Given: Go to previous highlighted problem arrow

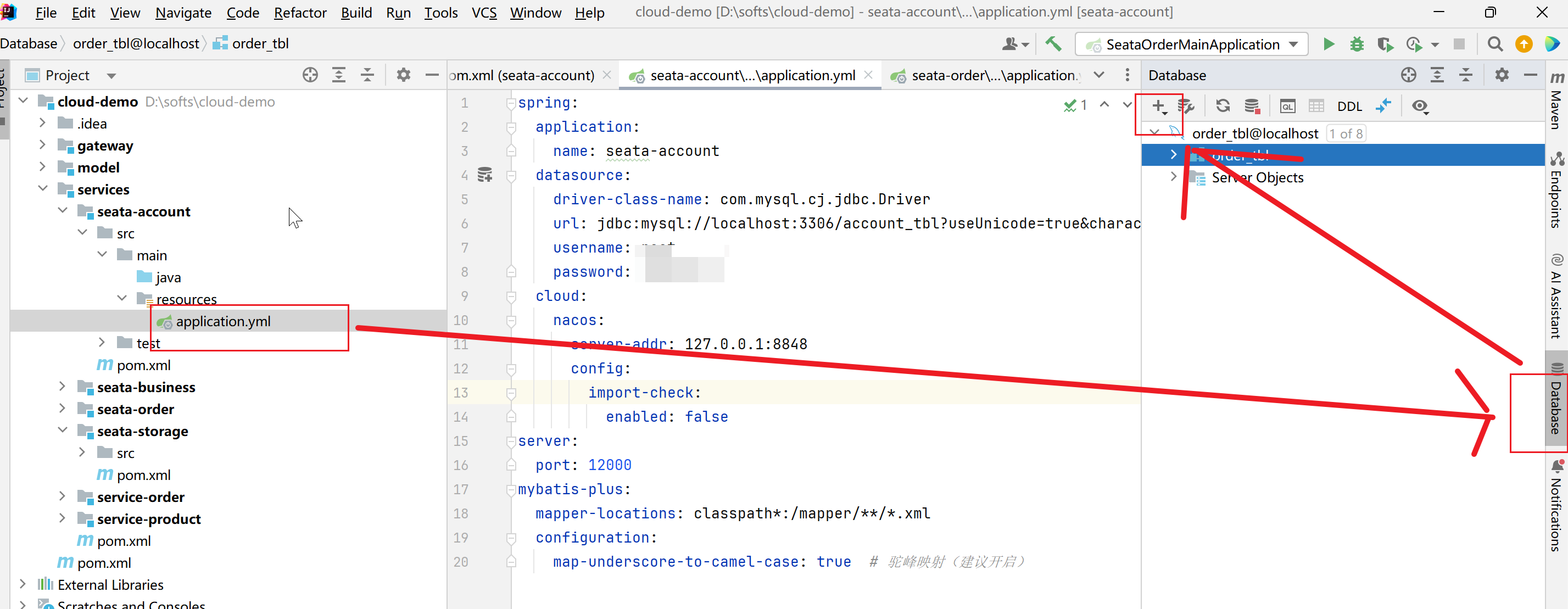Looking at the screenshot, I should [1104, 105].
